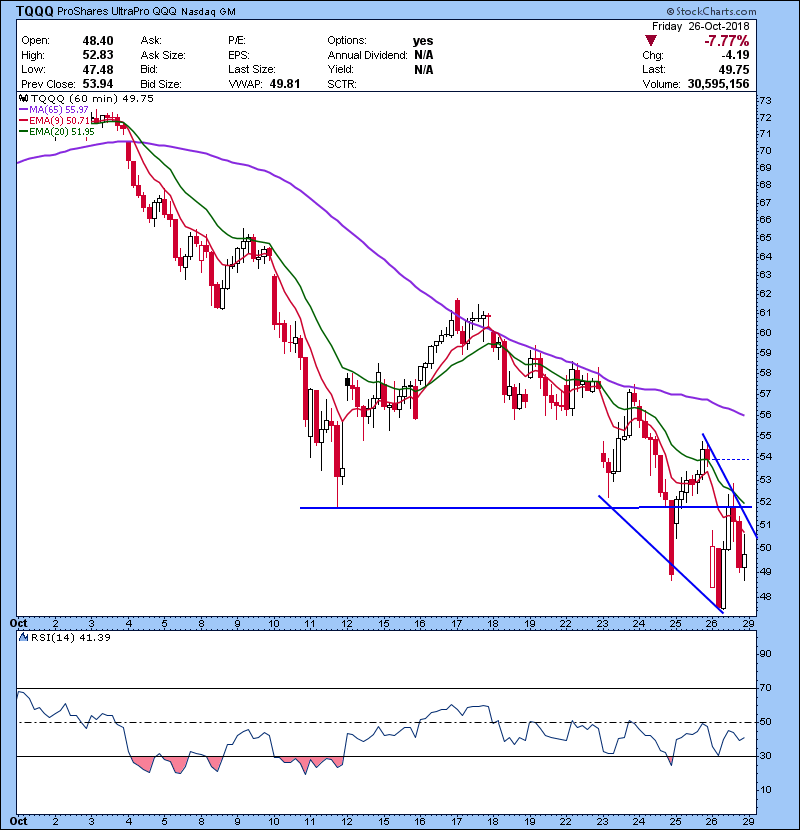This screenshot has height=830, width=800.
Task: Click date 22 on the price chart axis
Action: point(565,623)
